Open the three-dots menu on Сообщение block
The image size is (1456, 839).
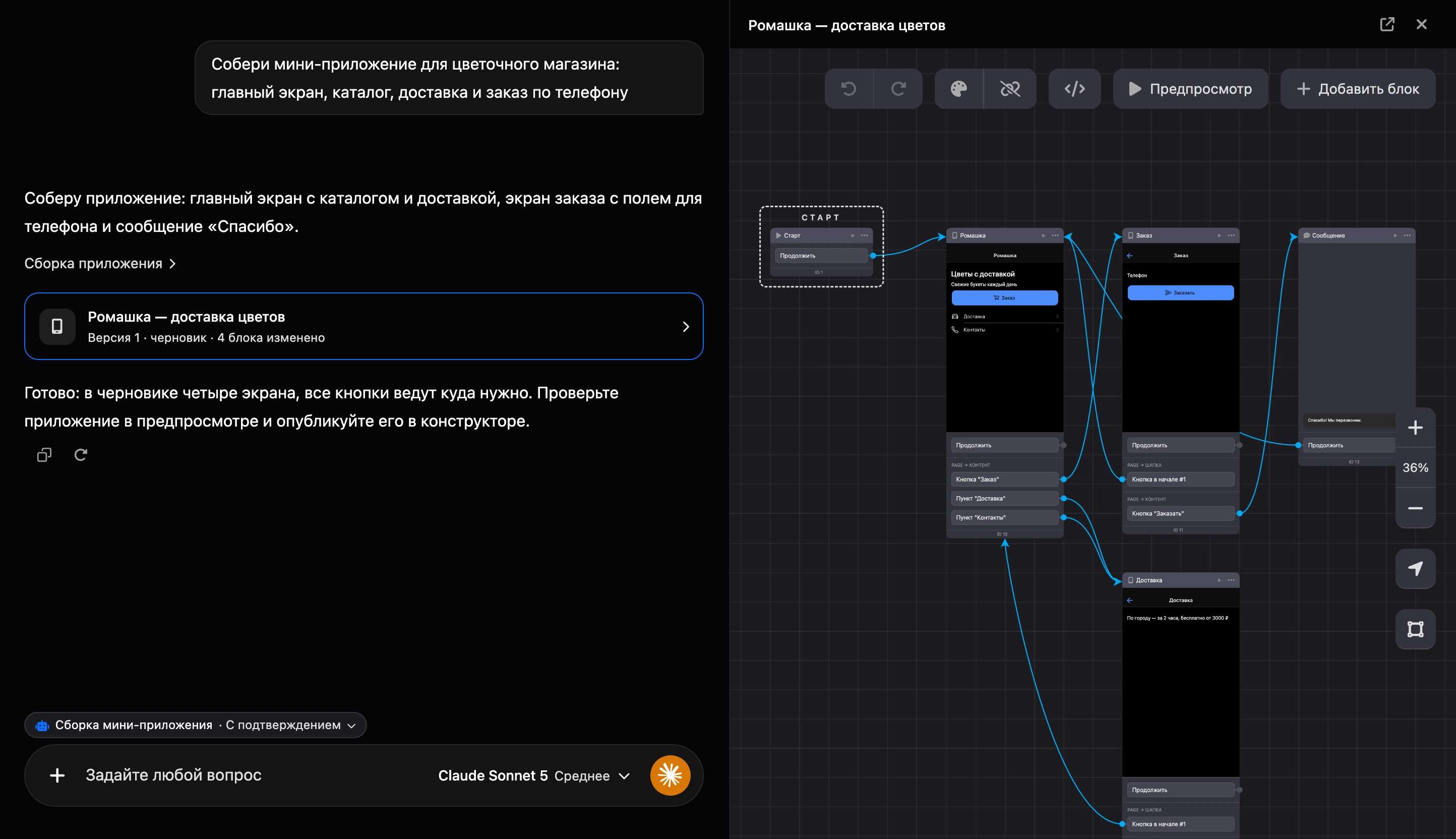(x=1407, y=235)
